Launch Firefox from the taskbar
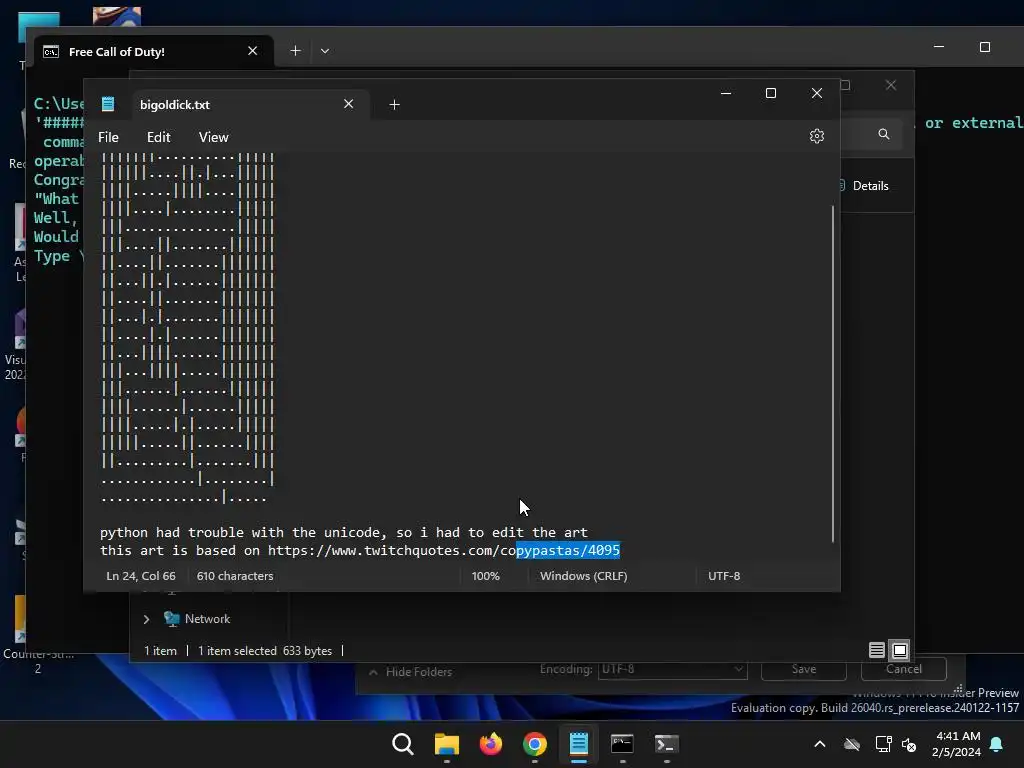Image resolution: width=1024 pixels, height=768 pixels. [490, 744]
